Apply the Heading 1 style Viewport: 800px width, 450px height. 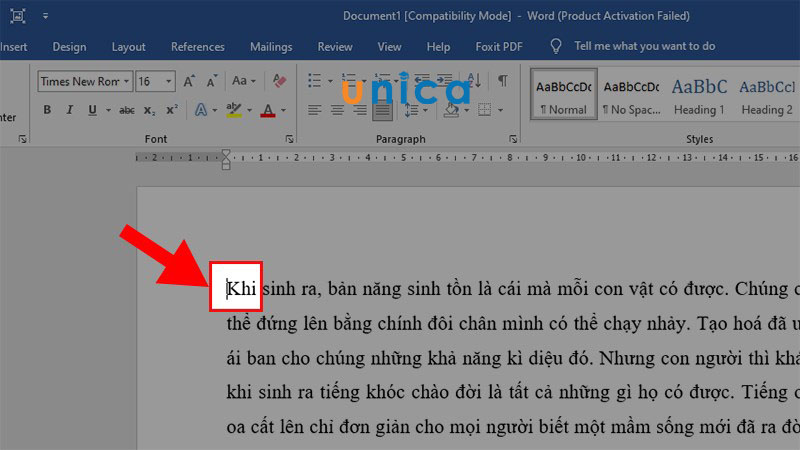pos(699,95)
